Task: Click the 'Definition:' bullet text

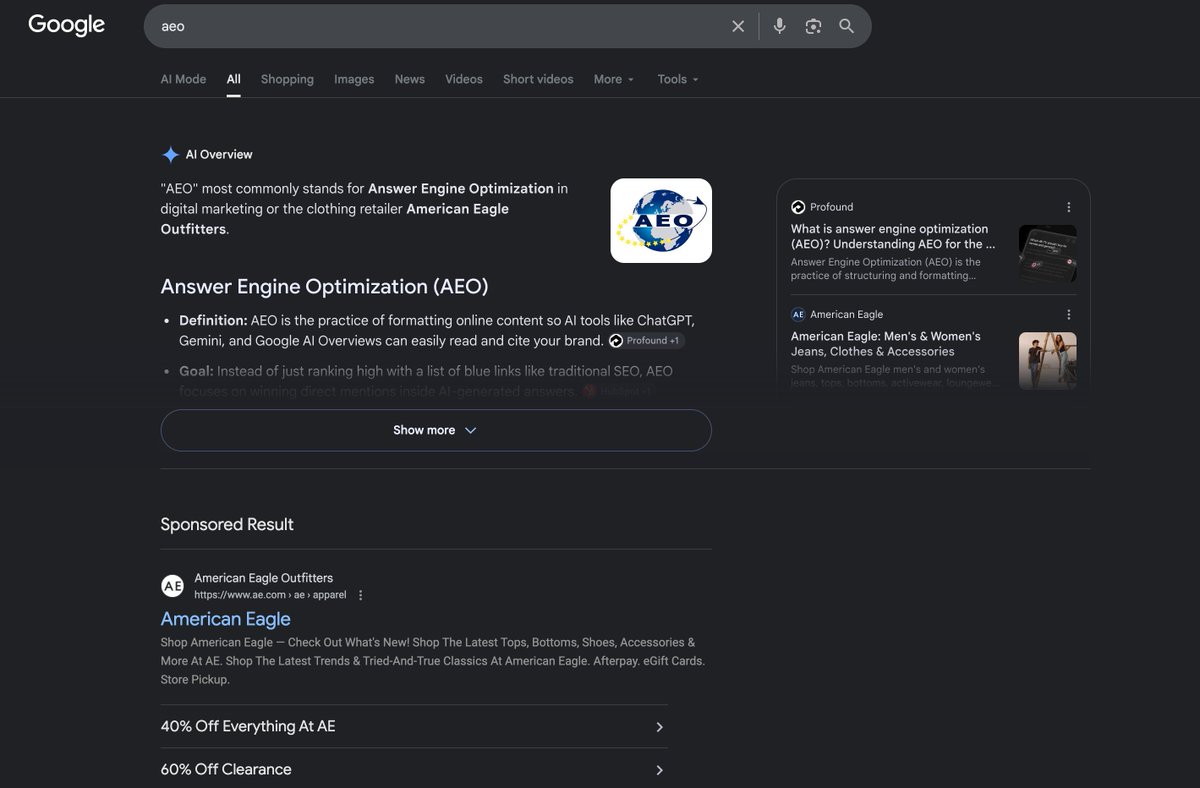Action: [x=213, y=321]
